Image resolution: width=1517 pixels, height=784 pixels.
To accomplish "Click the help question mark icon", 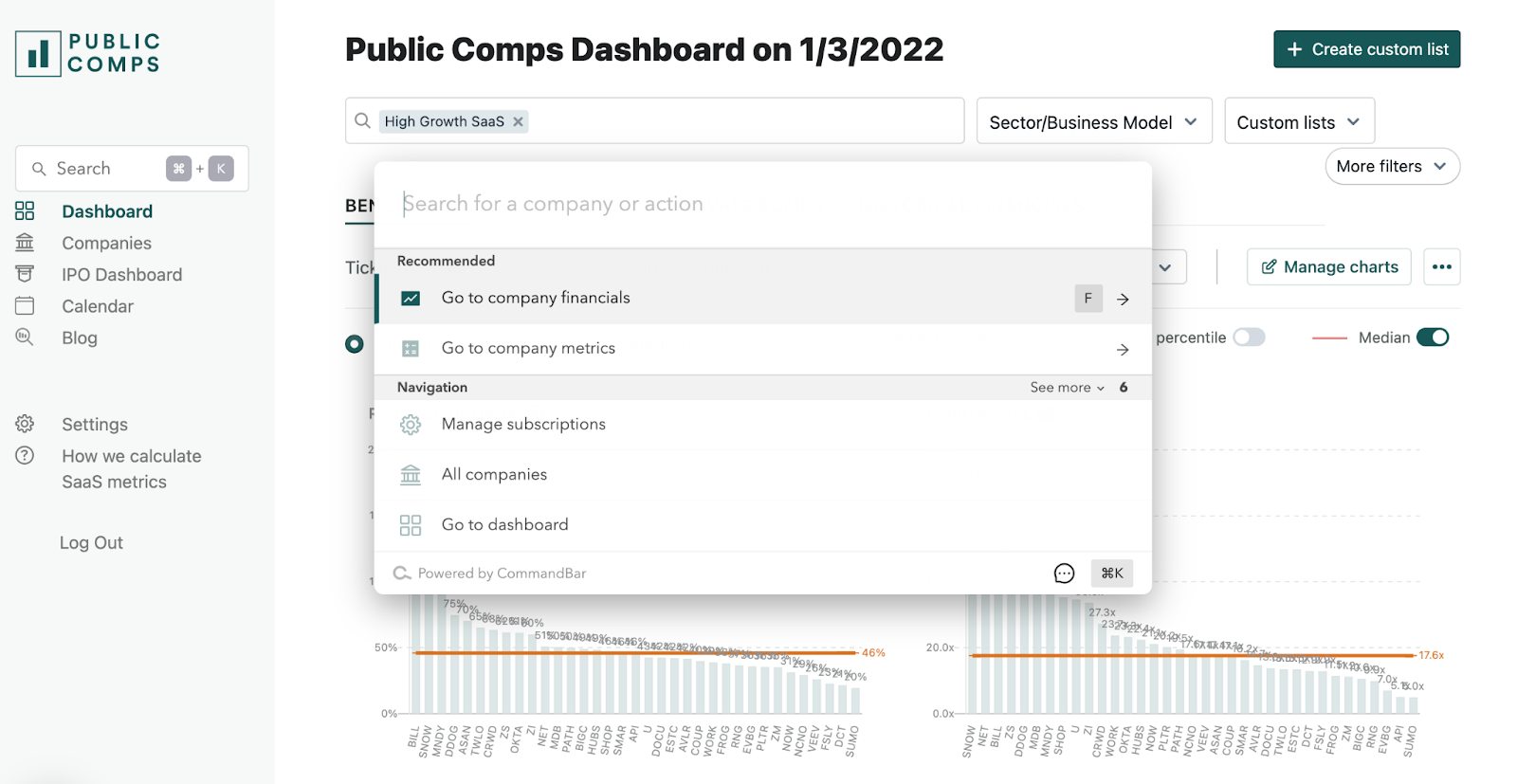I will tap(25, 455).
